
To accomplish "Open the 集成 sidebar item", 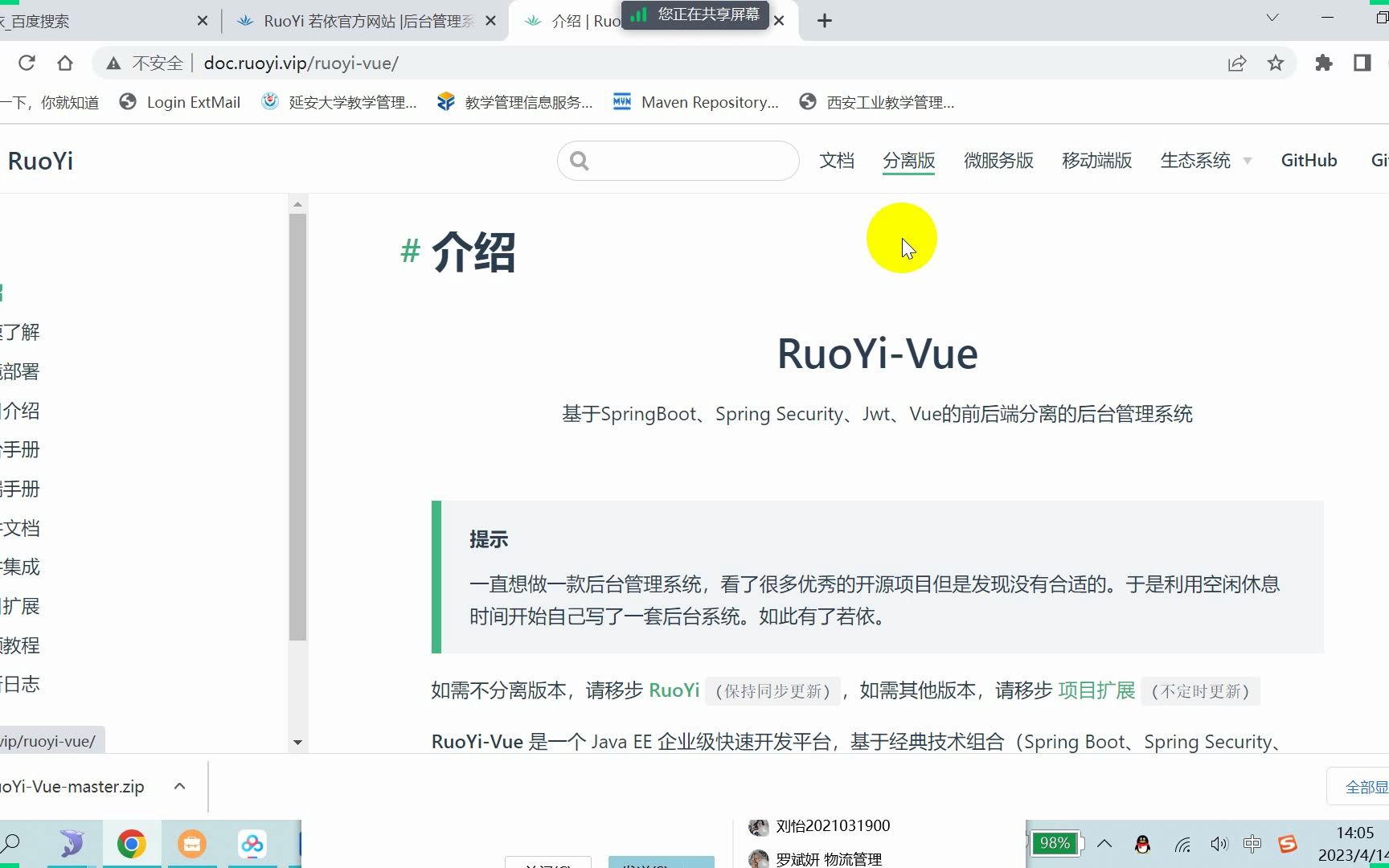I will (x=20, y=567).
